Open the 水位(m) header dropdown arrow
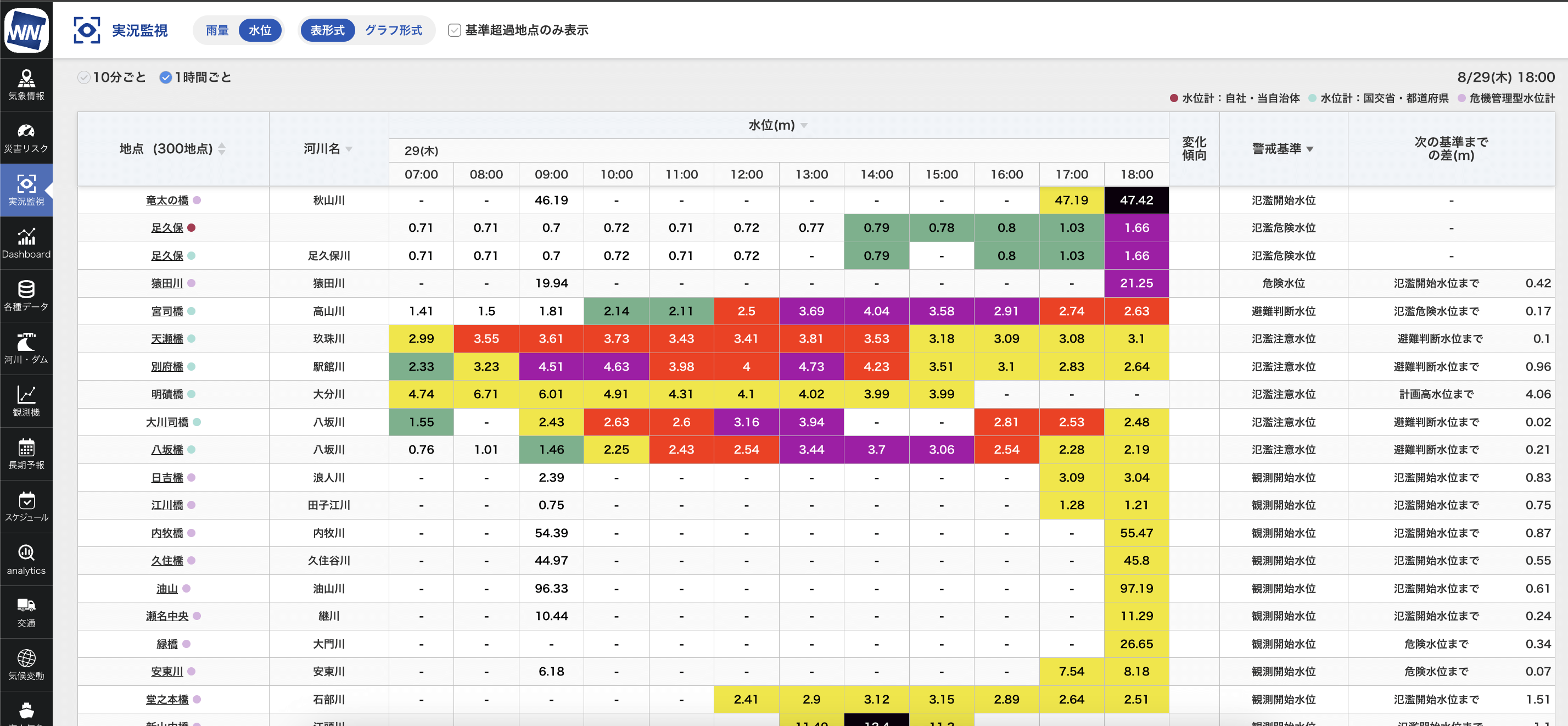This screenshot has height=726, width=1568. [804, 125]
